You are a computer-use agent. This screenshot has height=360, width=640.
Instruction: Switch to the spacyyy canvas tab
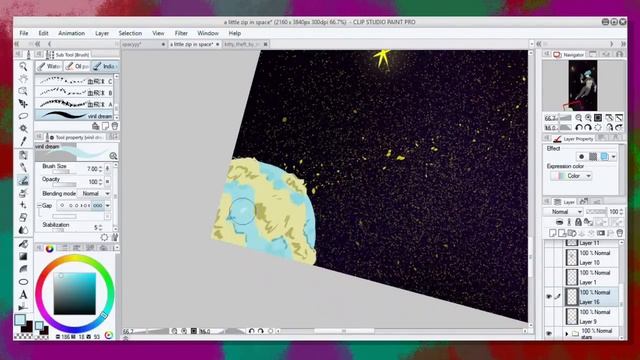click(x=143, y=44)
